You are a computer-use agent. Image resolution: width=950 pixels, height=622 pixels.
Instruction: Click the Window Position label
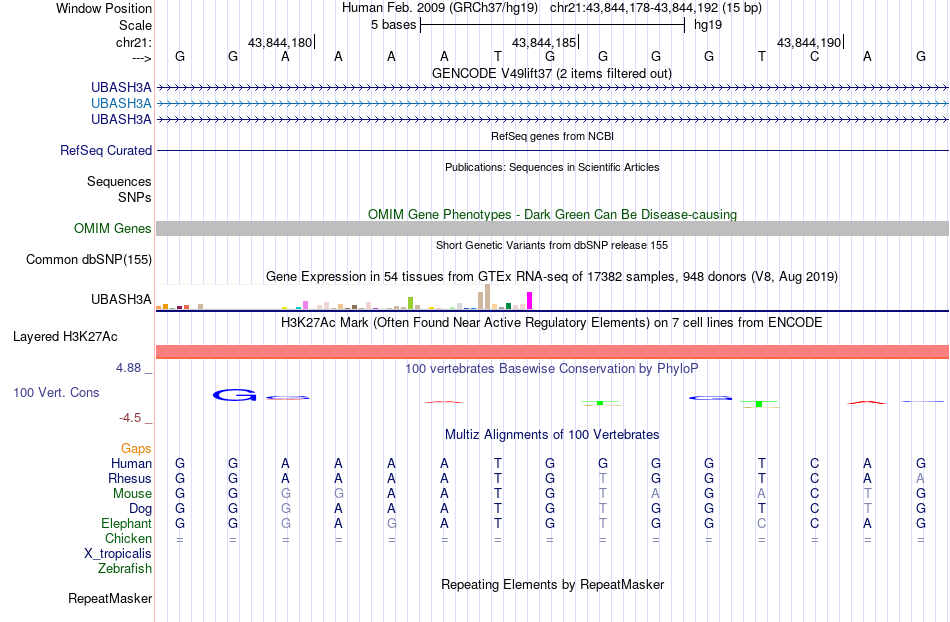coord(104,8)
